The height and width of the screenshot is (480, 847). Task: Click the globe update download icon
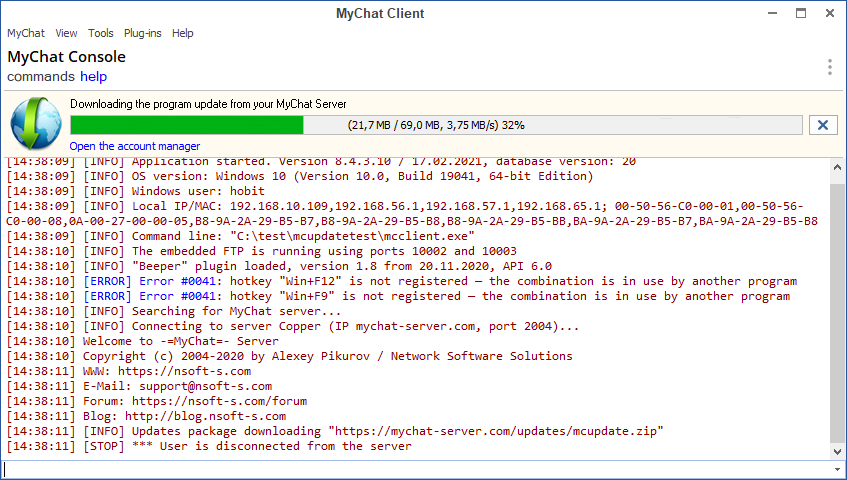(36, 124)
